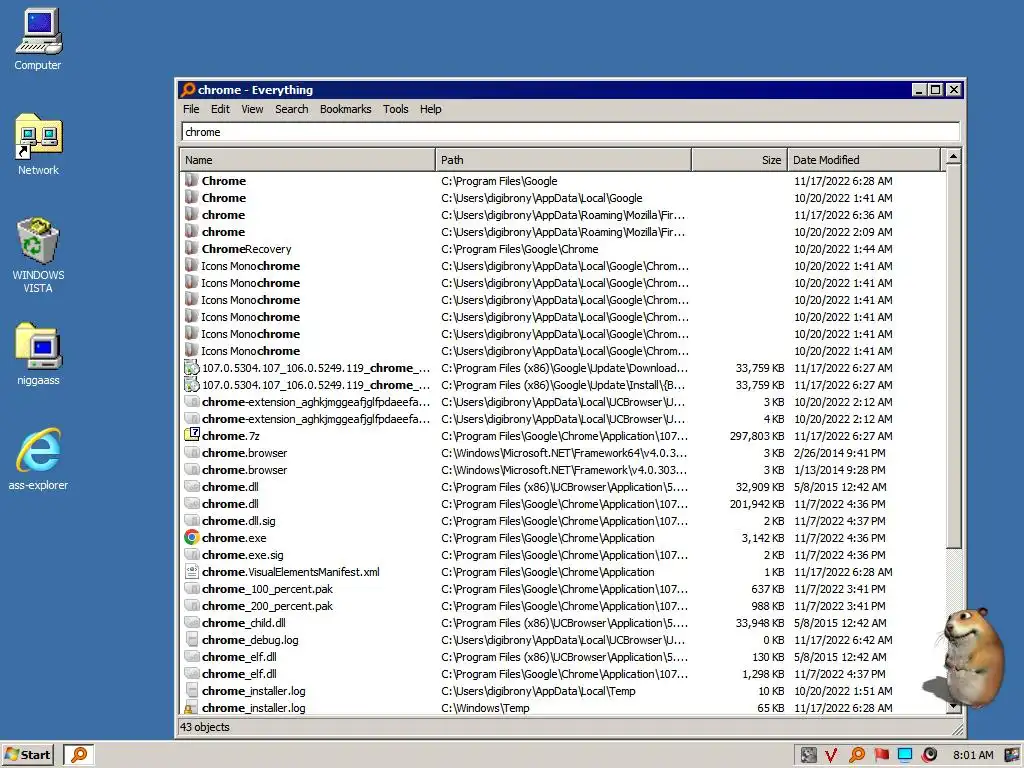This screenshot has height=768, width=1024.
Task: Click the chrome.dll.sig file icon
Action: (191, 520)
